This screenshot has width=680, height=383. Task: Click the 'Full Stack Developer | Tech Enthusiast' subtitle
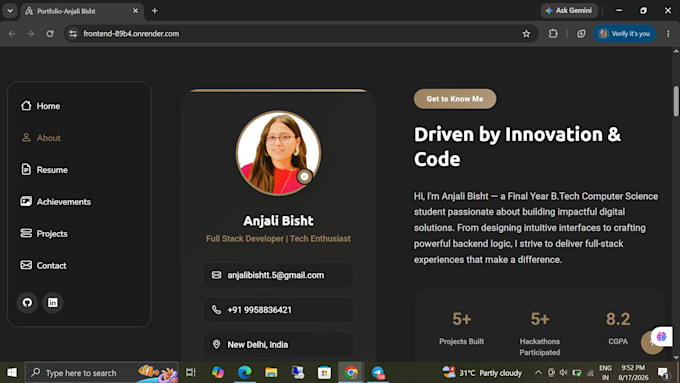[x=278, y=239]
